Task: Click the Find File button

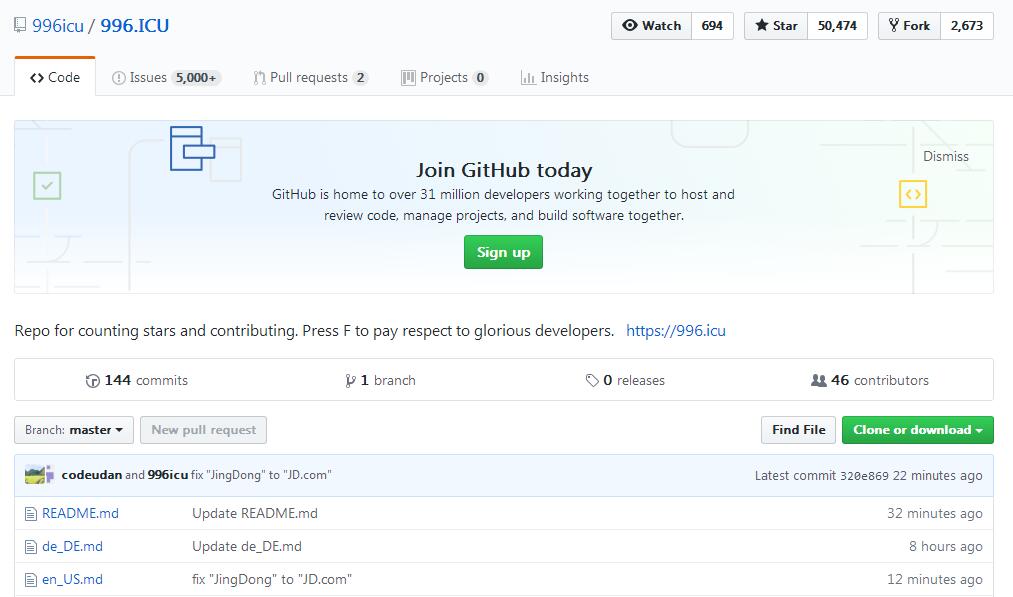Action: tap(799, 430)
